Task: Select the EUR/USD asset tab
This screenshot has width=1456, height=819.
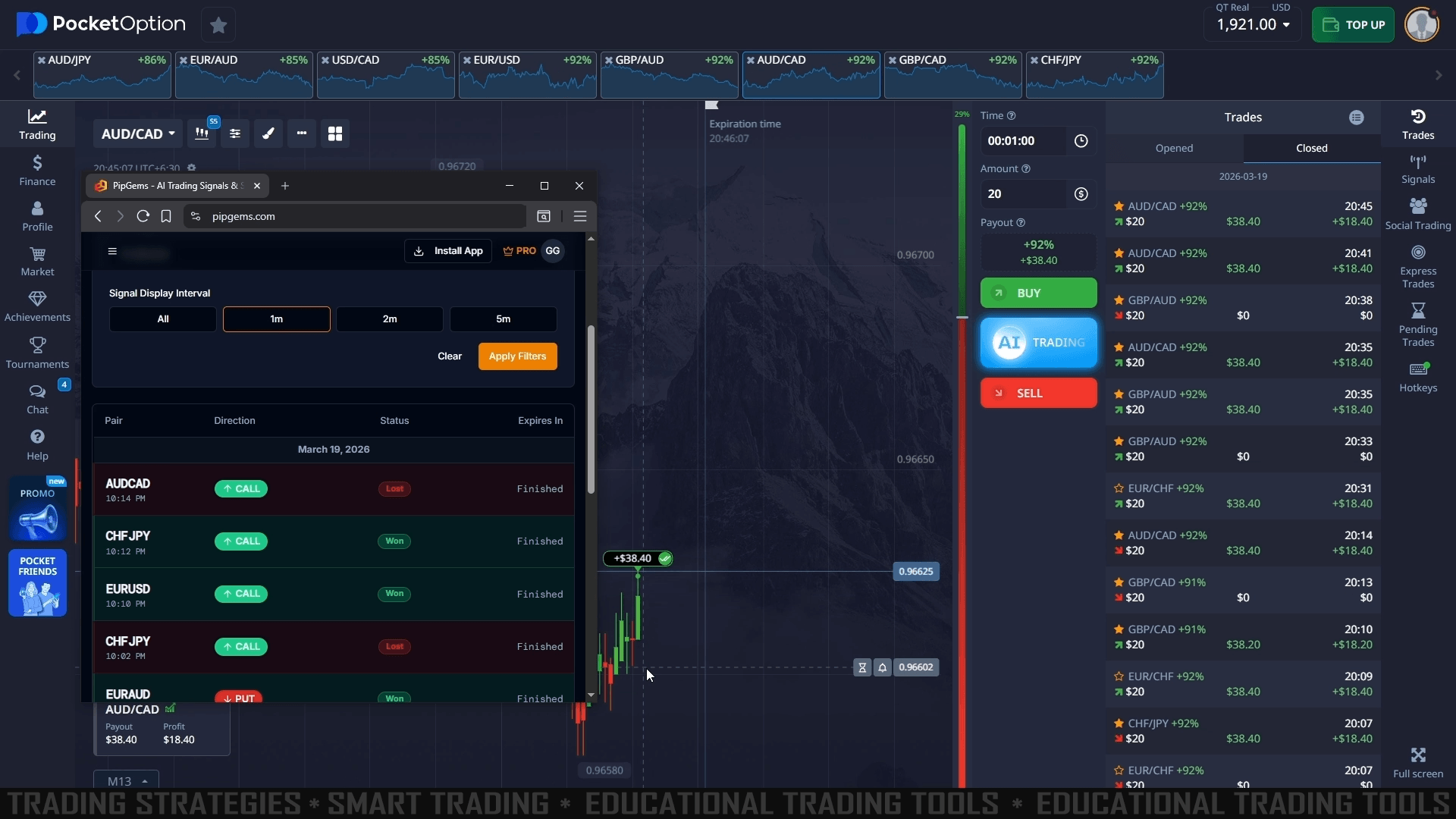Action: pos(528,75)
